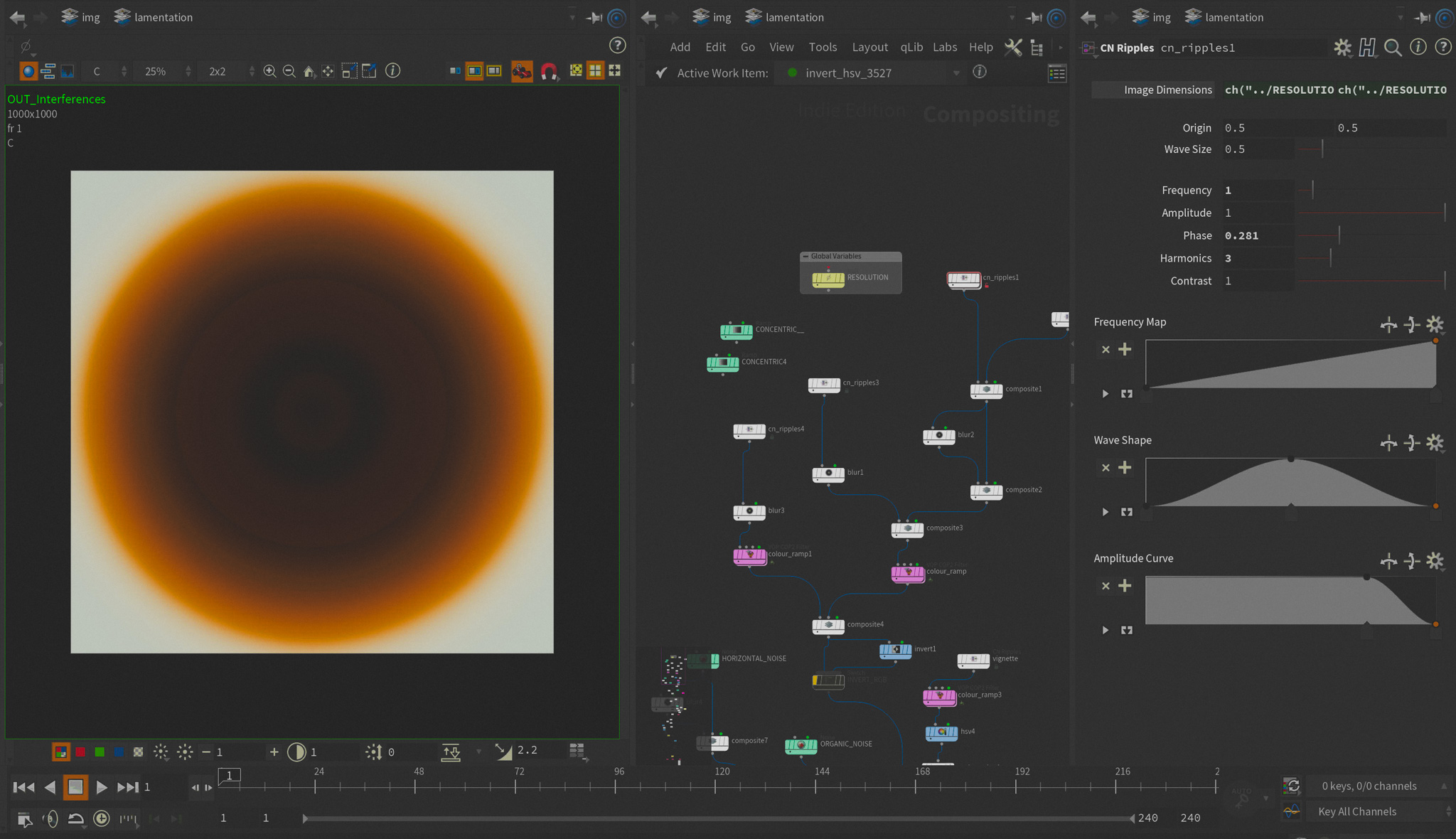This screenshot has width=1456, height=839.
Task: Click the red magnet snapping icon
Action: pos(548,71)
